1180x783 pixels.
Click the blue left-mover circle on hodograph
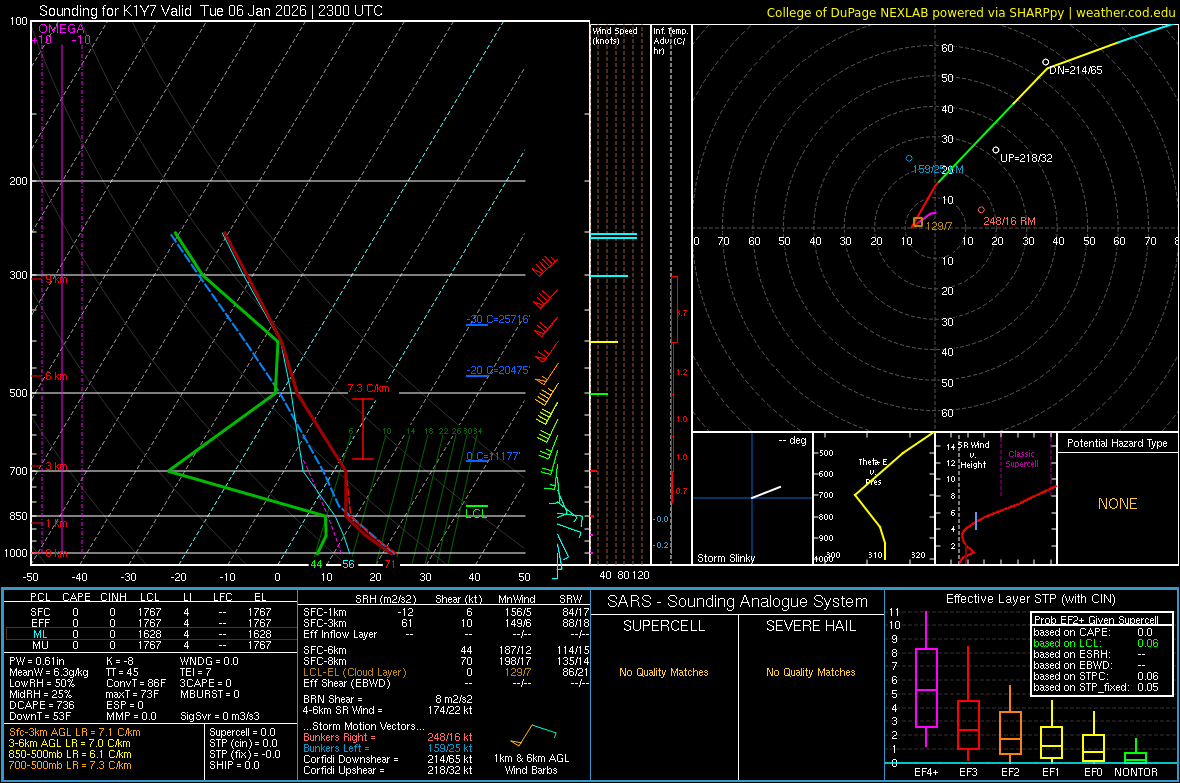[x=909, y=158]
